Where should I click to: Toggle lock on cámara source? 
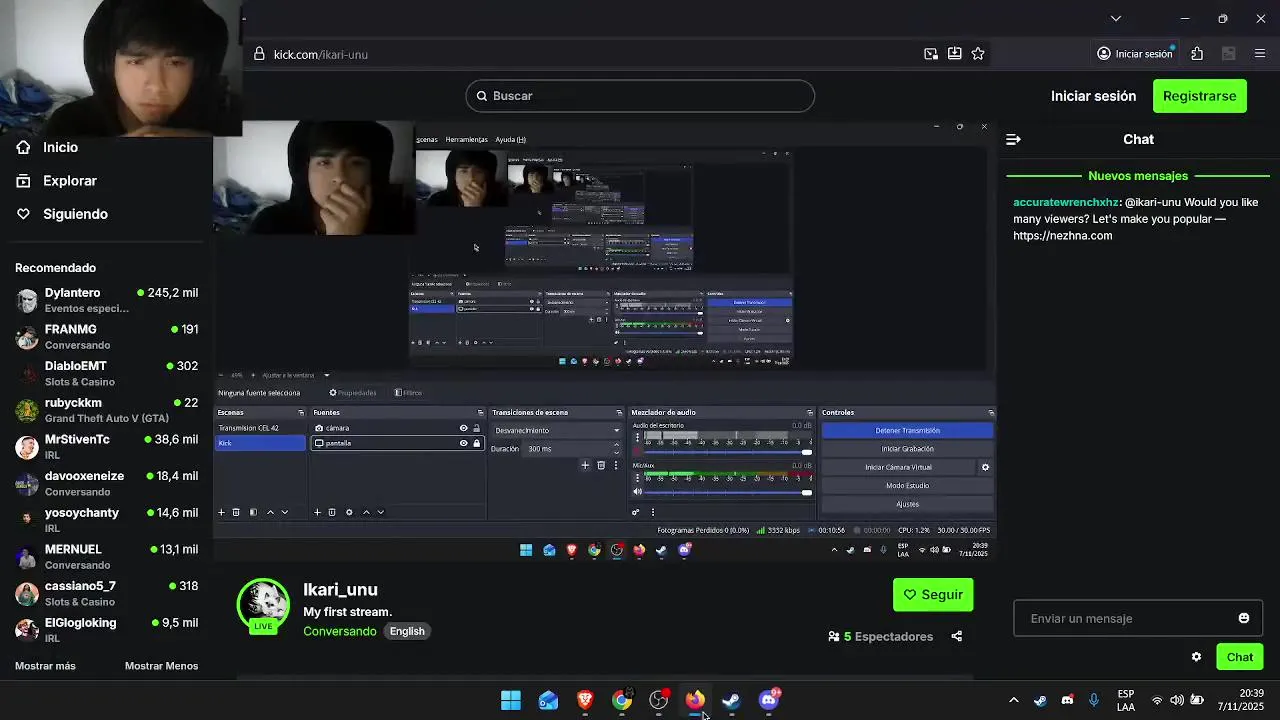pos(476,428)
